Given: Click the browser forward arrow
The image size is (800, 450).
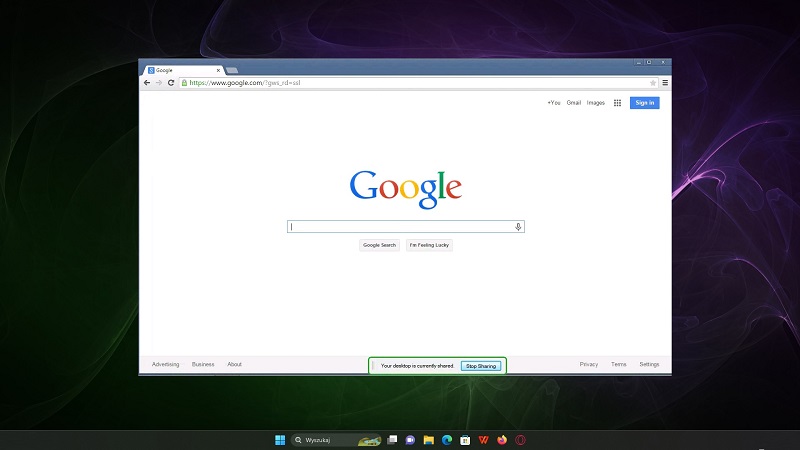Looking at the screenshot, I should (159, 83).
